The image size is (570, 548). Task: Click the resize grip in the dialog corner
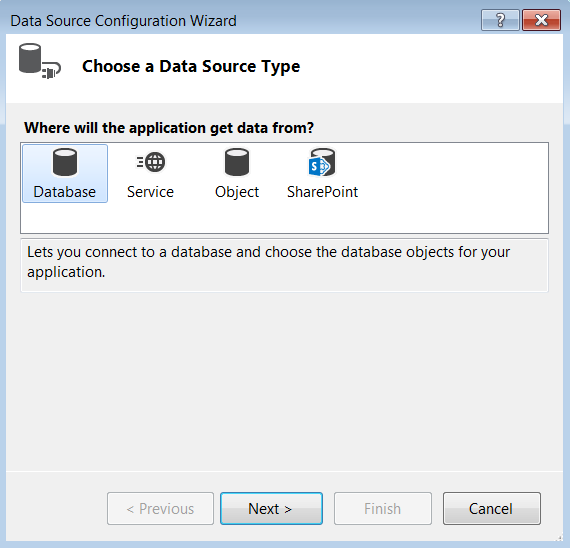(559, 537)
